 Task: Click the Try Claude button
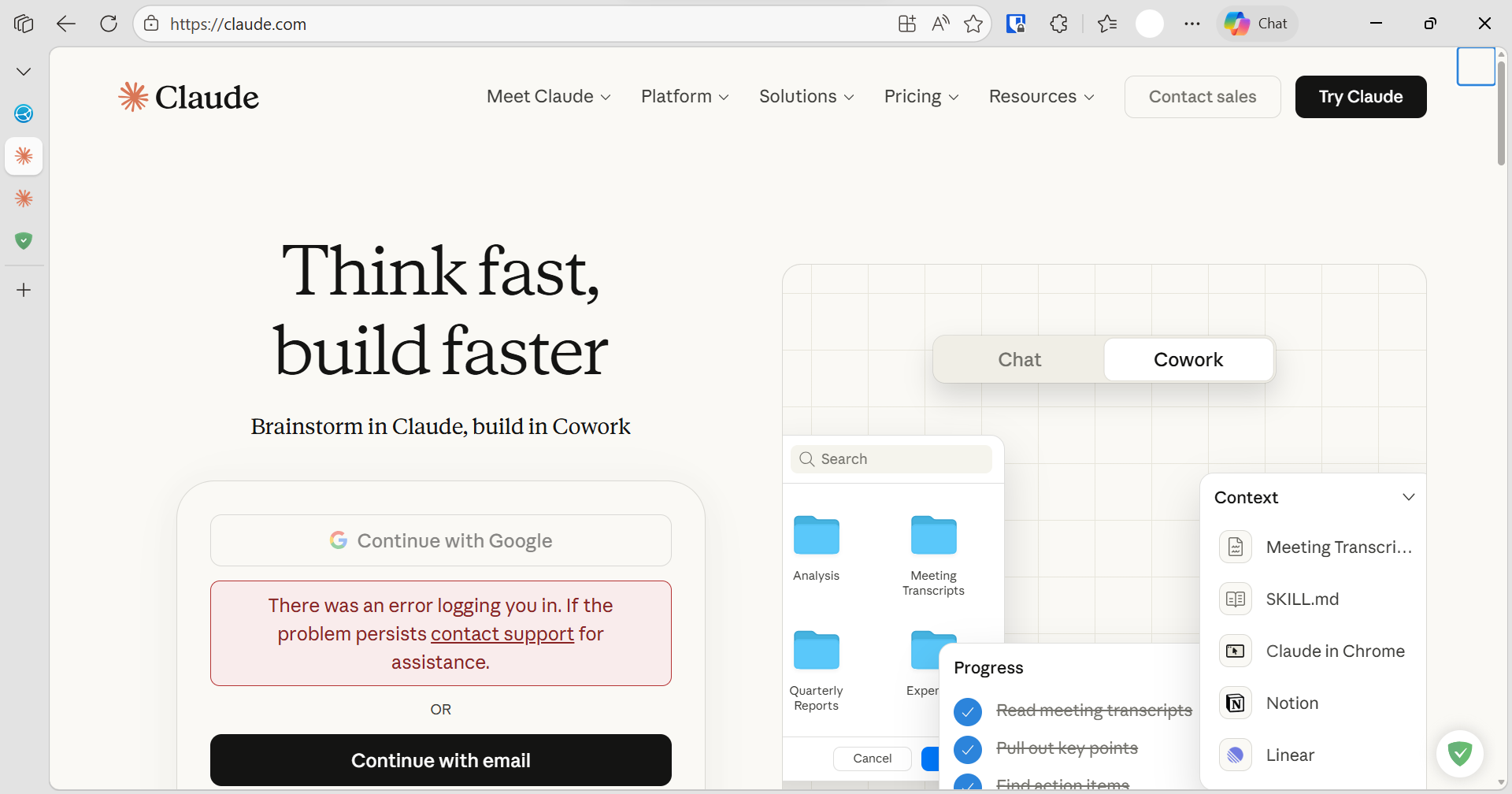[x=1360, y=96]
